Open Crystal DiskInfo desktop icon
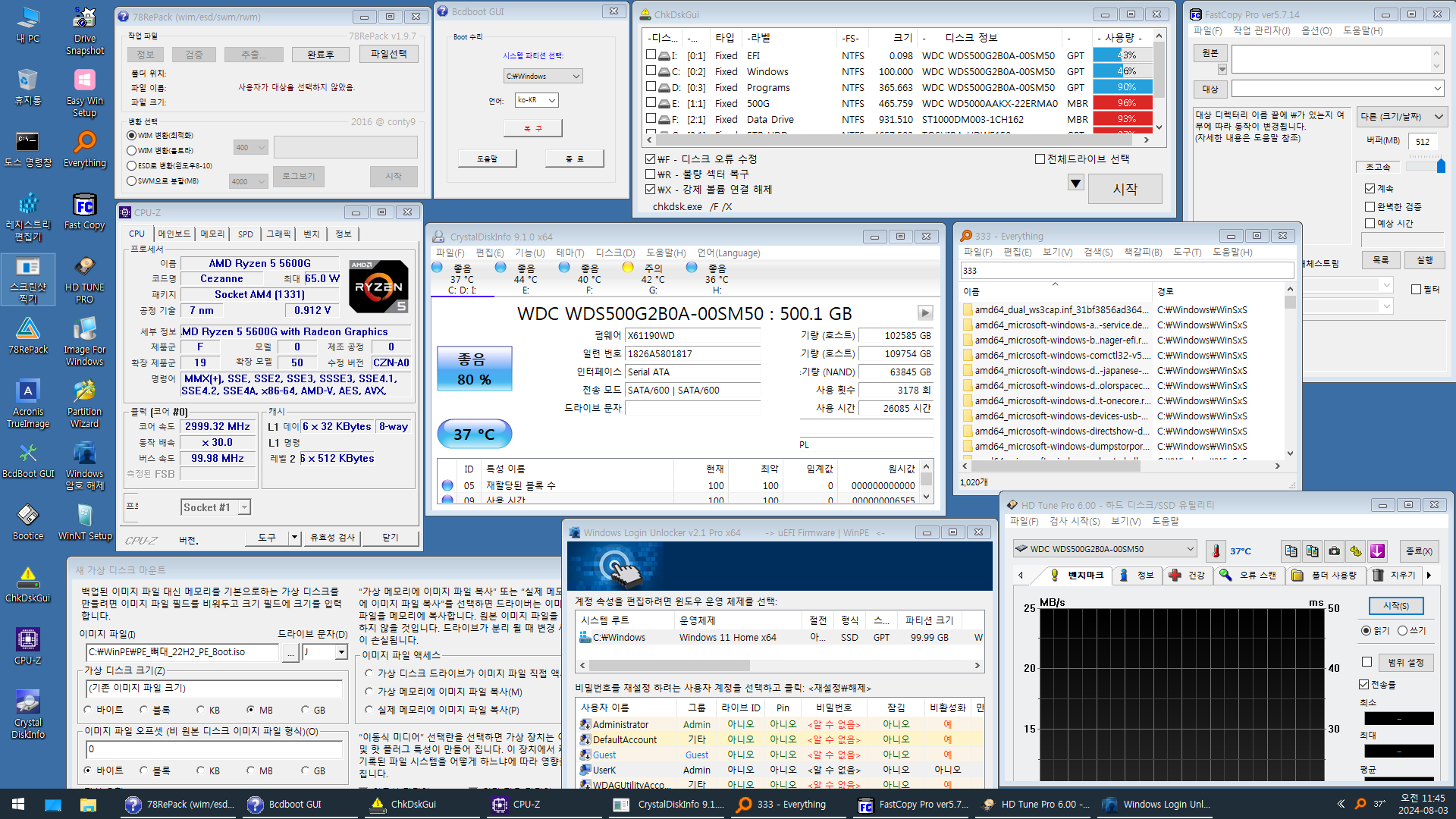This screenshot has width=1456, height=819. click(x=28, y=714)
